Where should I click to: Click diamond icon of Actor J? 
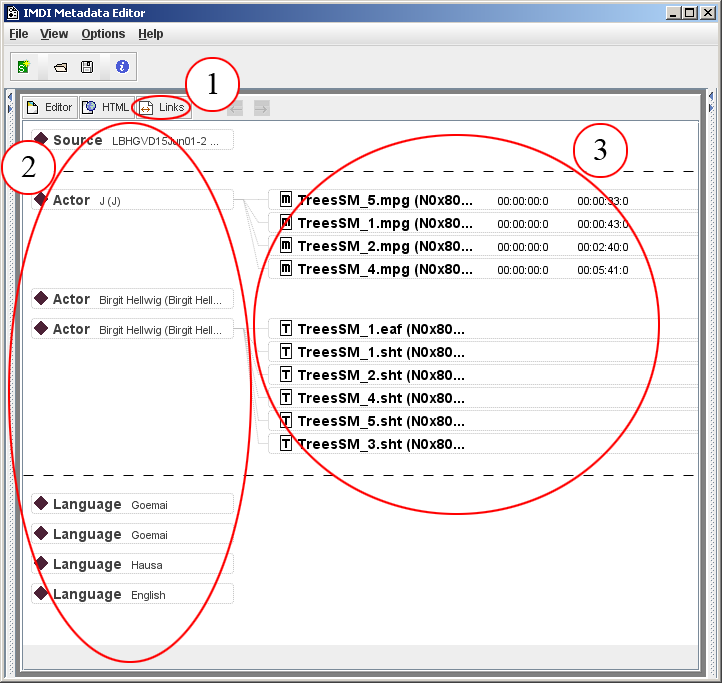(x=41, y=199)
